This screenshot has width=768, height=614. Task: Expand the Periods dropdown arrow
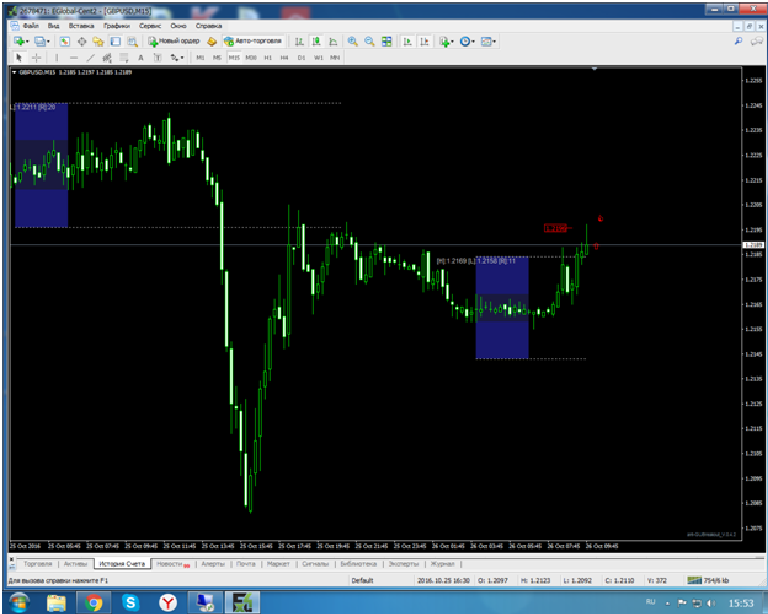coord(473,42)
